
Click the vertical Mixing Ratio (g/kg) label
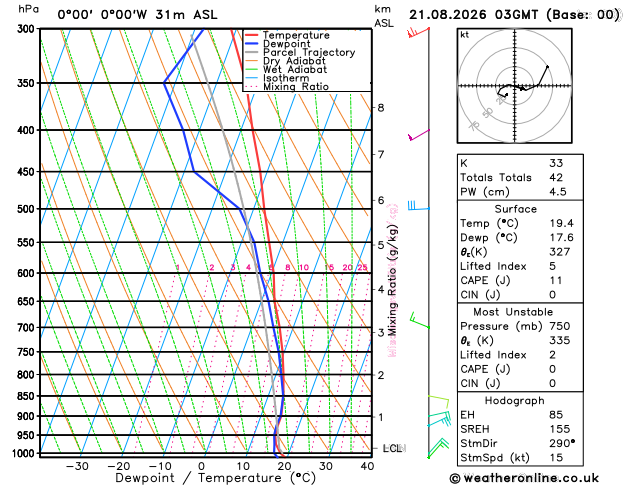pos(392,280)
